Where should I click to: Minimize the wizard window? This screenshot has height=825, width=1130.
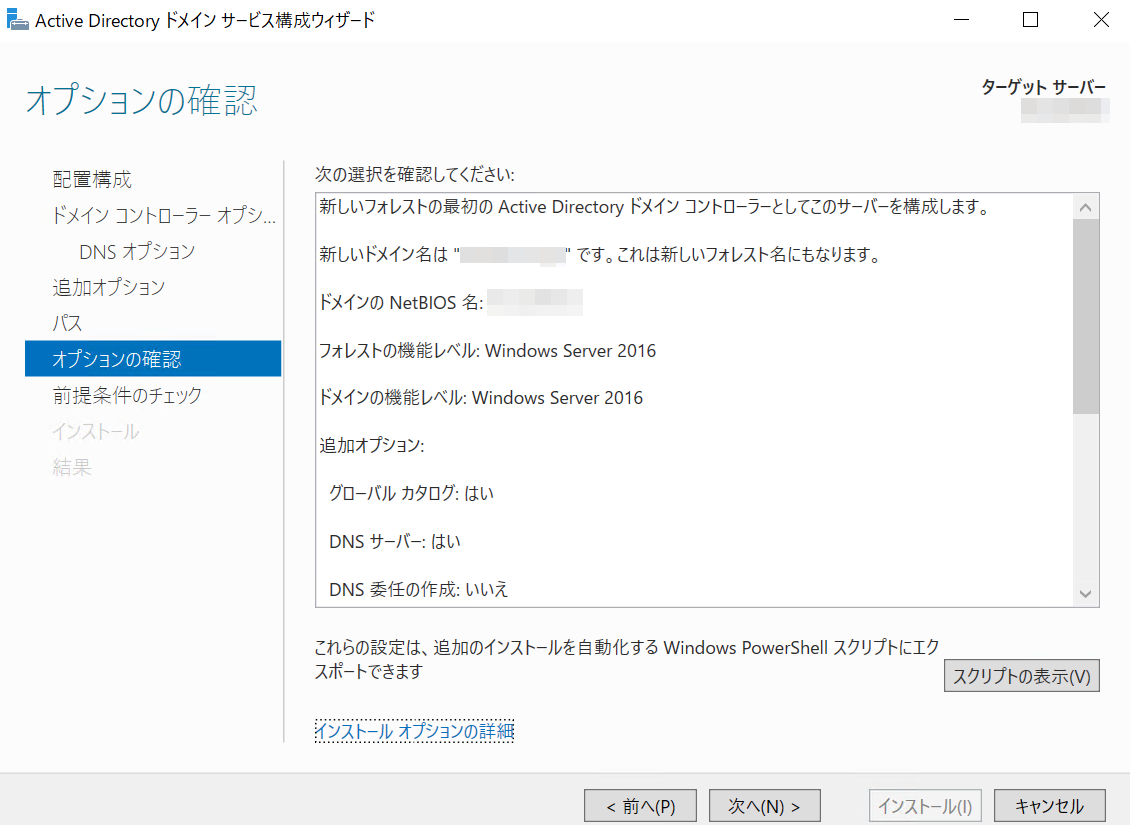tap(961, 20)
